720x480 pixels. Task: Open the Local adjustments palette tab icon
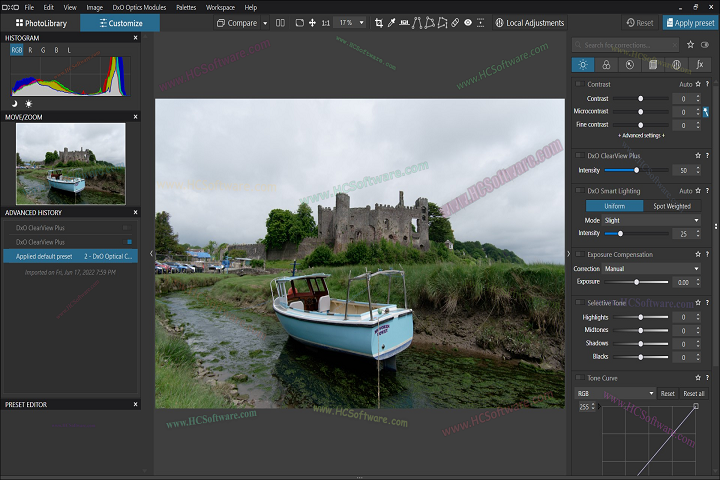[676, 65]
